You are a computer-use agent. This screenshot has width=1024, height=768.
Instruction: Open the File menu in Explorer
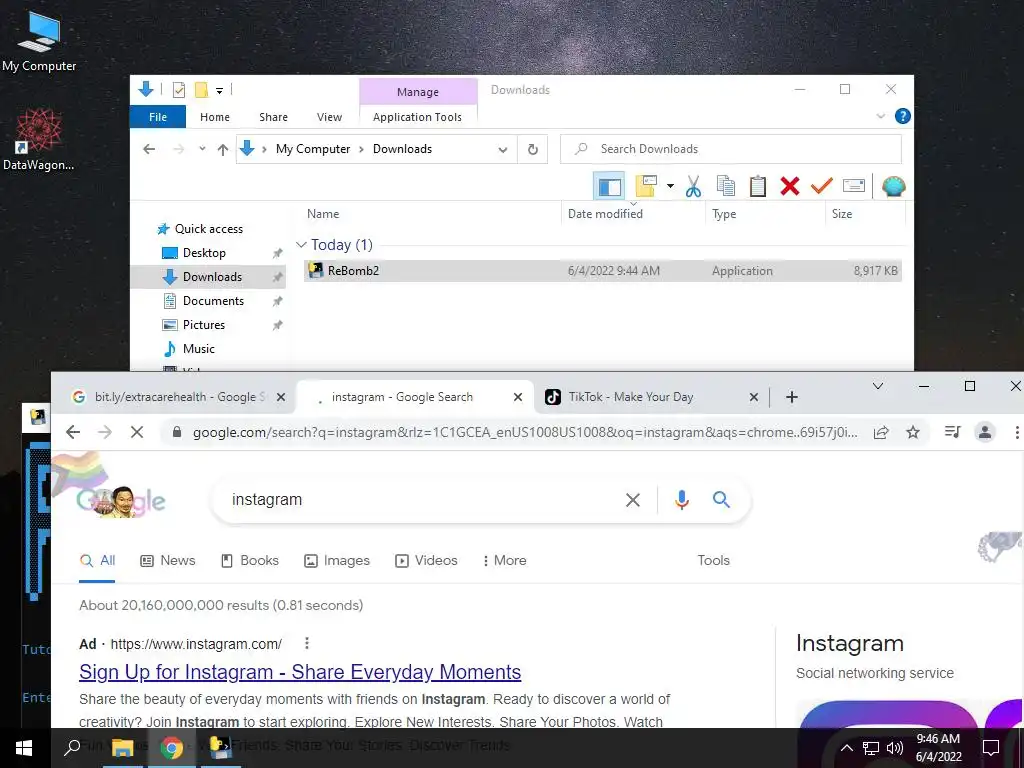point(158,117)
